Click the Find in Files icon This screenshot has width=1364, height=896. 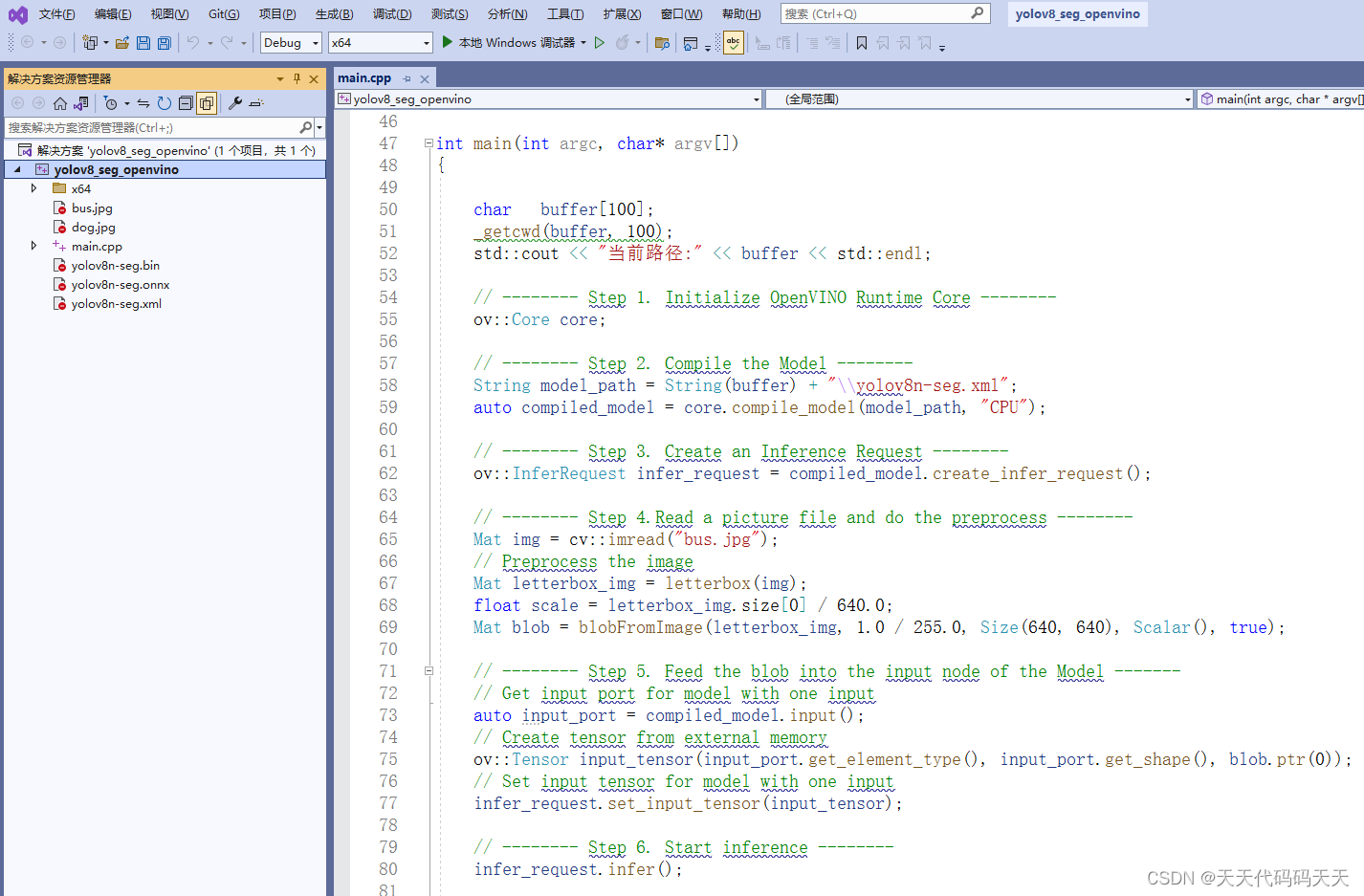point(662,42)
